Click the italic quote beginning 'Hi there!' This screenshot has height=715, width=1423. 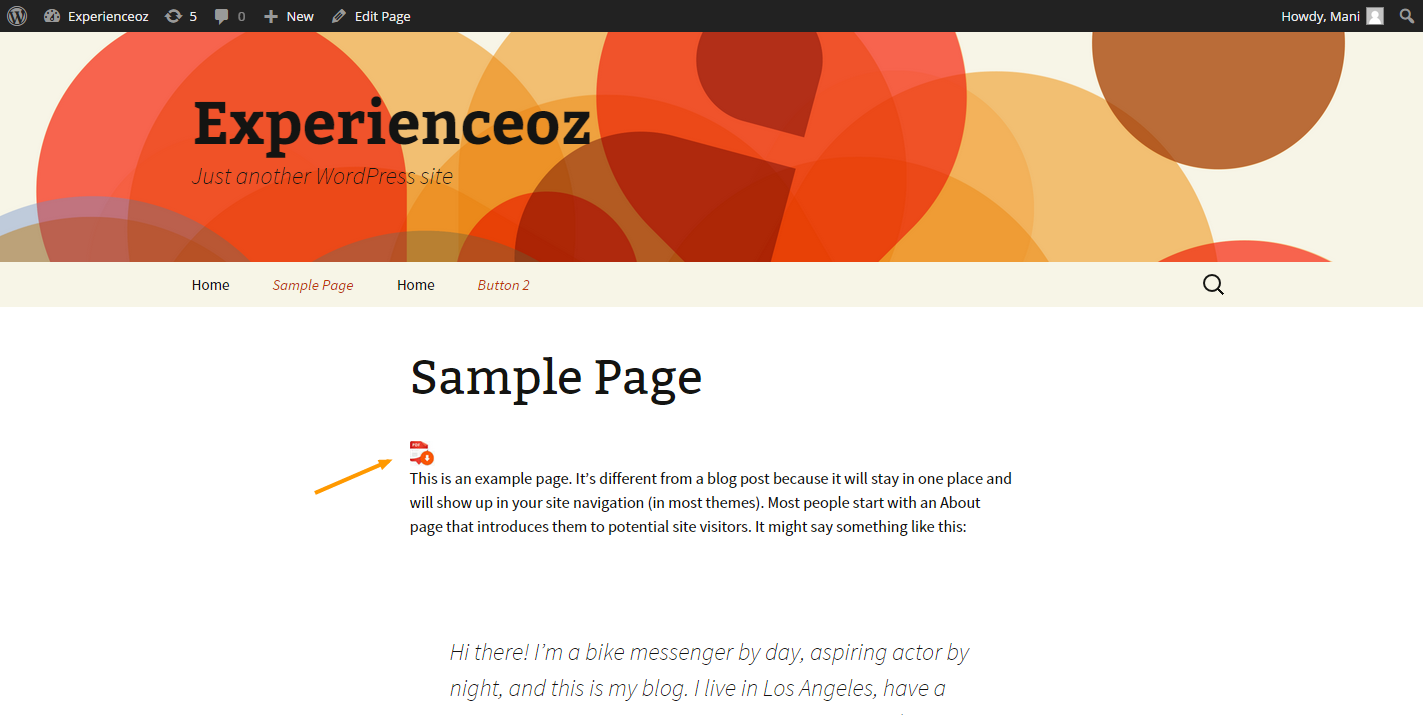coord(709,670)
